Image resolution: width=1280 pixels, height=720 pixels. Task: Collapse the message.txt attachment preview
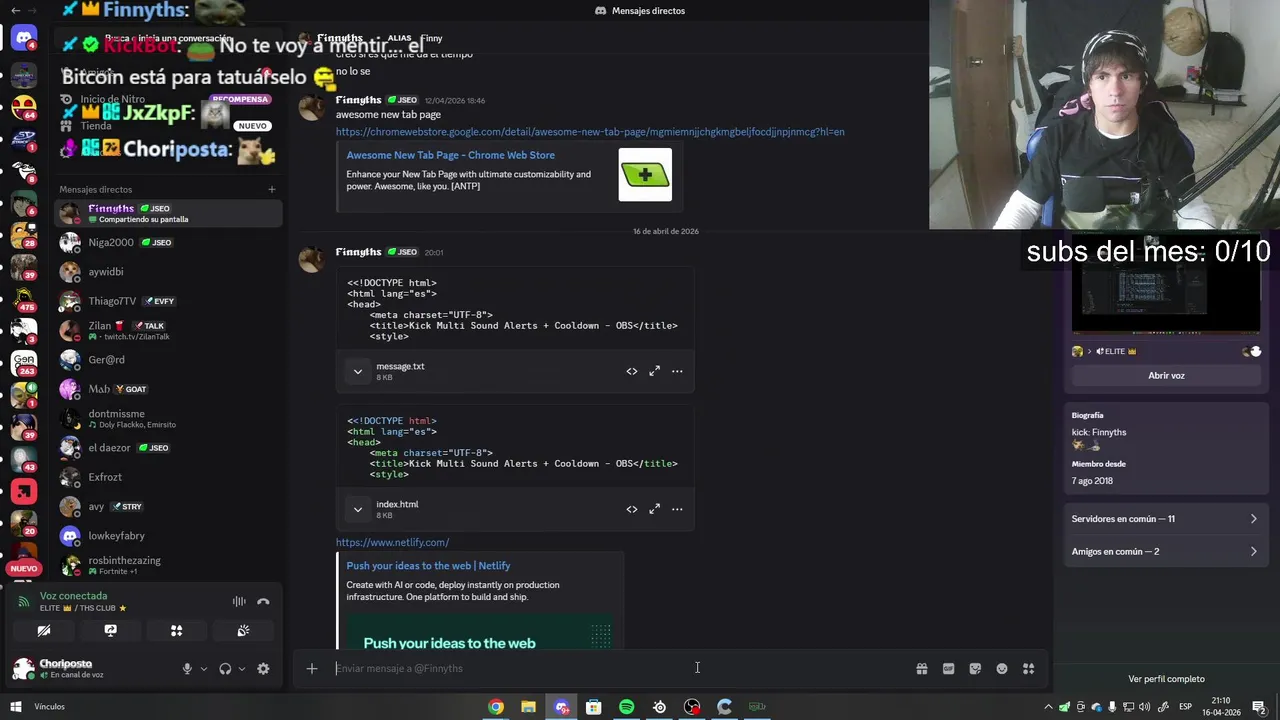pyautogui.click(x=358, y=371)
